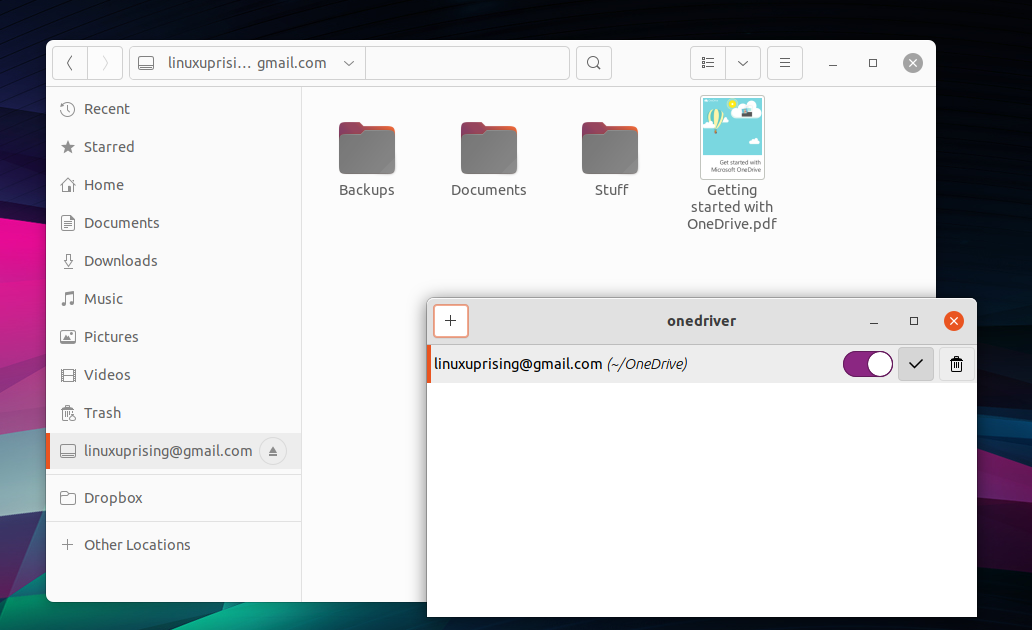Select Getting started with OneDrive.pdf thumbnail
This screenshot has height=630, width=1032.
732,137
